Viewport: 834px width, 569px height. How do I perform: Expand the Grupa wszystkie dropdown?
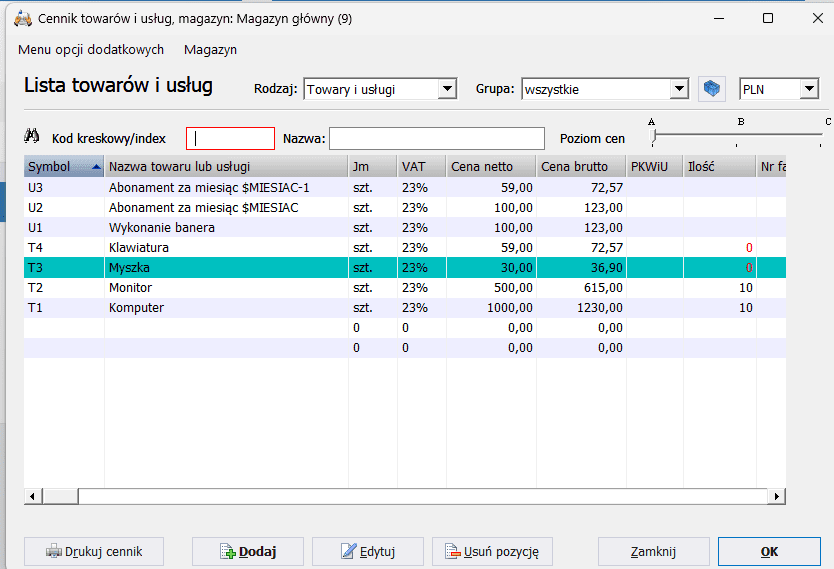[x=679, y=90]
